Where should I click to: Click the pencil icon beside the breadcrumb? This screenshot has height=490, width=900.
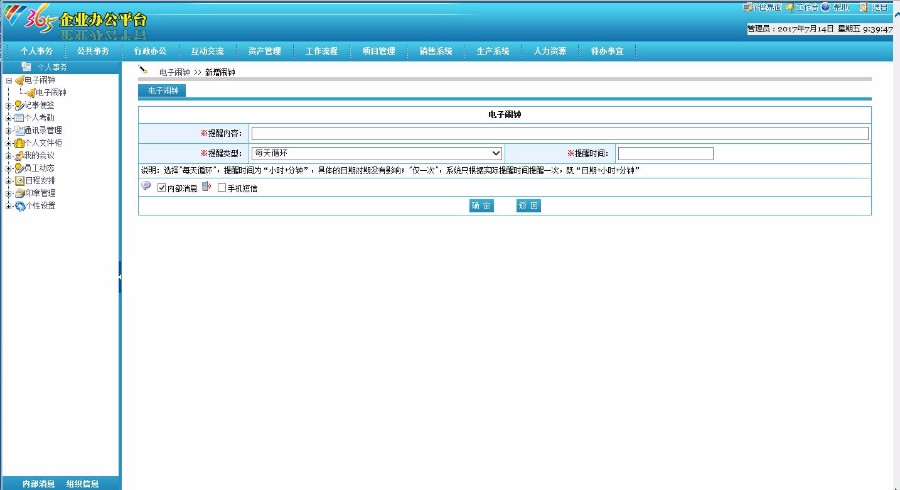pos(143,70)
